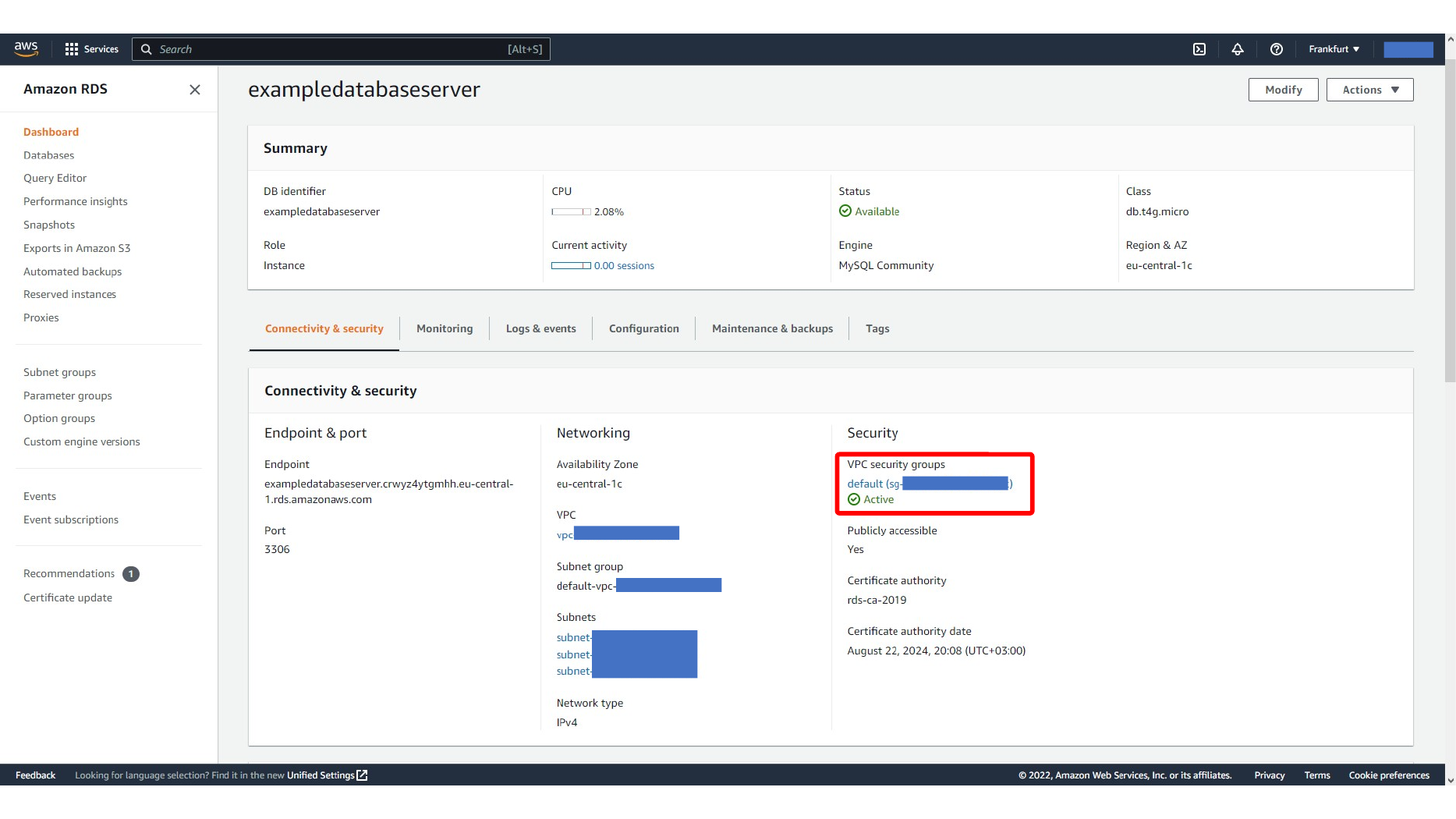The image size is (1456, 819).
Task: Open Snapshots in sidebar
Action: pyautogui.click(x=49, y=225)
